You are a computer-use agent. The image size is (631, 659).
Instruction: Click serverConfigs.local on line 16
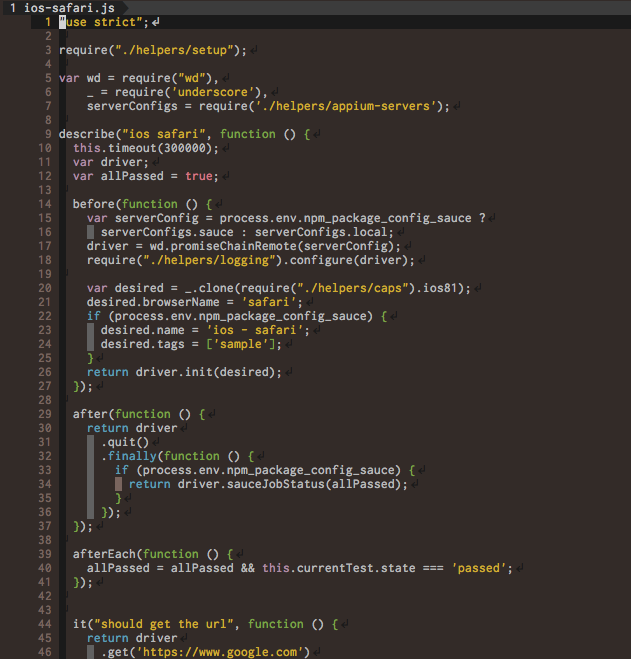pyautogui.click(x=321, y=232)
